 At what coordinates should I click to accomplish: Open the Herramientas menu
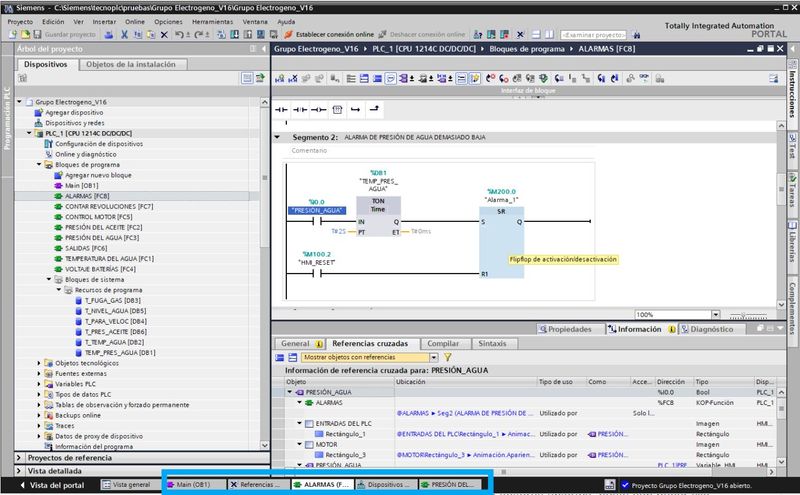[x=212, y=22]
